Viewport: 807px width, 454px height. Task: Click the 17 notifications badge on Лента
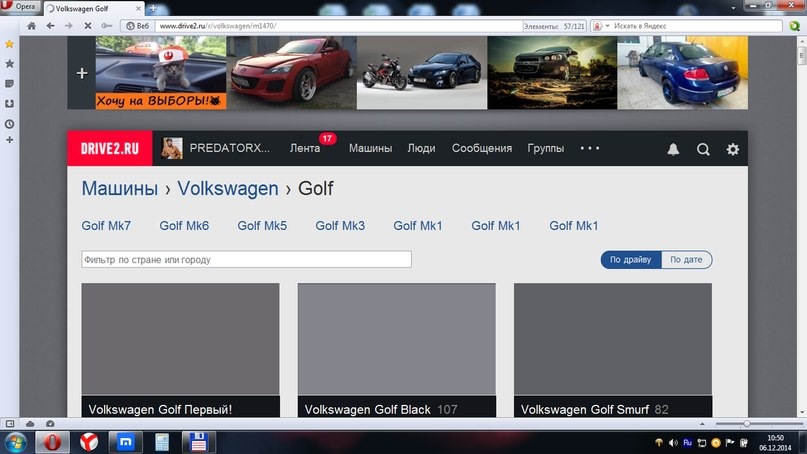coord(327,138)
